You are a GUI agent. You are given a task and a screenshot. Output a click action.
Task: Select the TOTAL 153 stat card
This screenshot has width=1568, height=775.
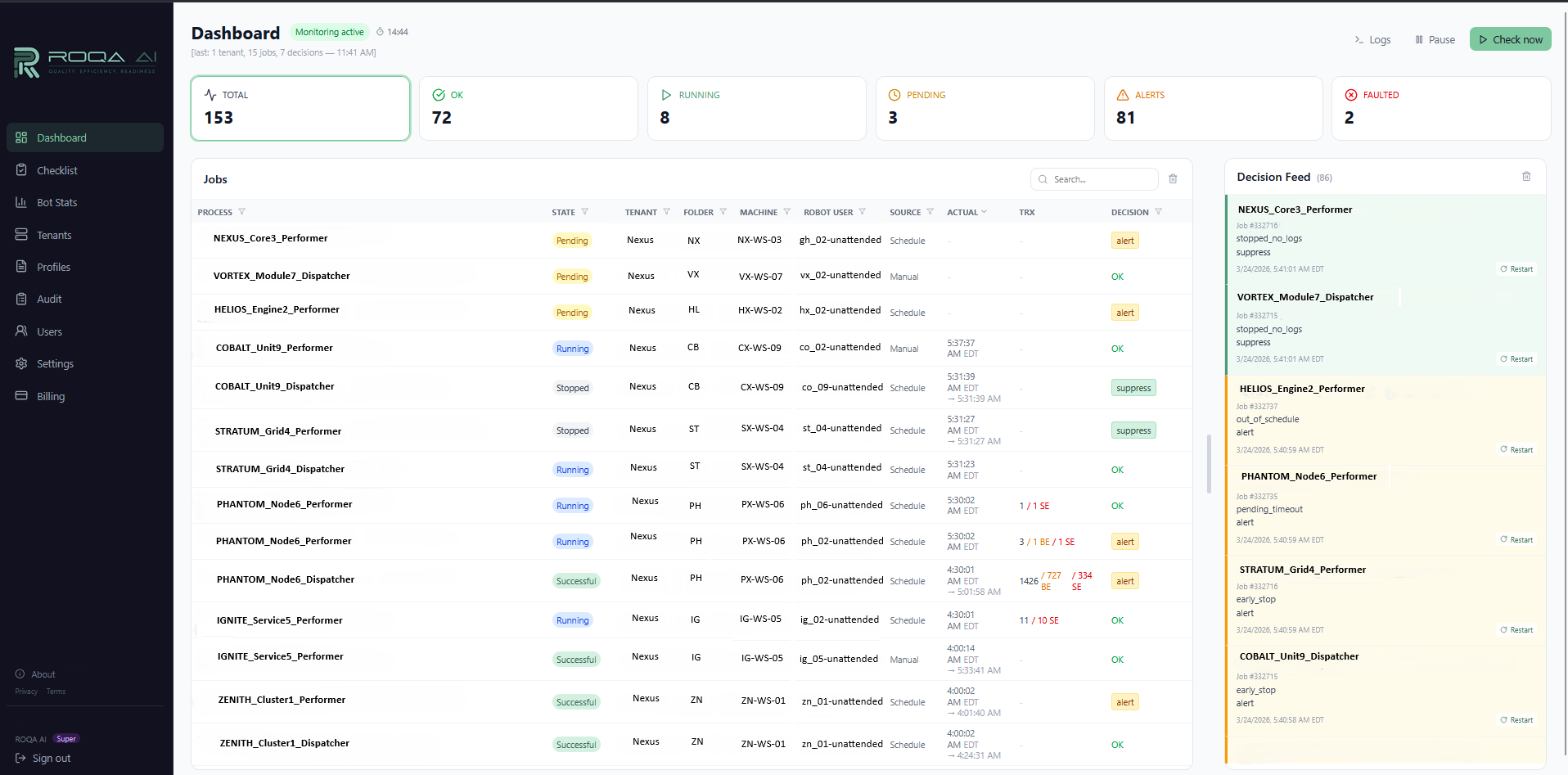point(300,108)
